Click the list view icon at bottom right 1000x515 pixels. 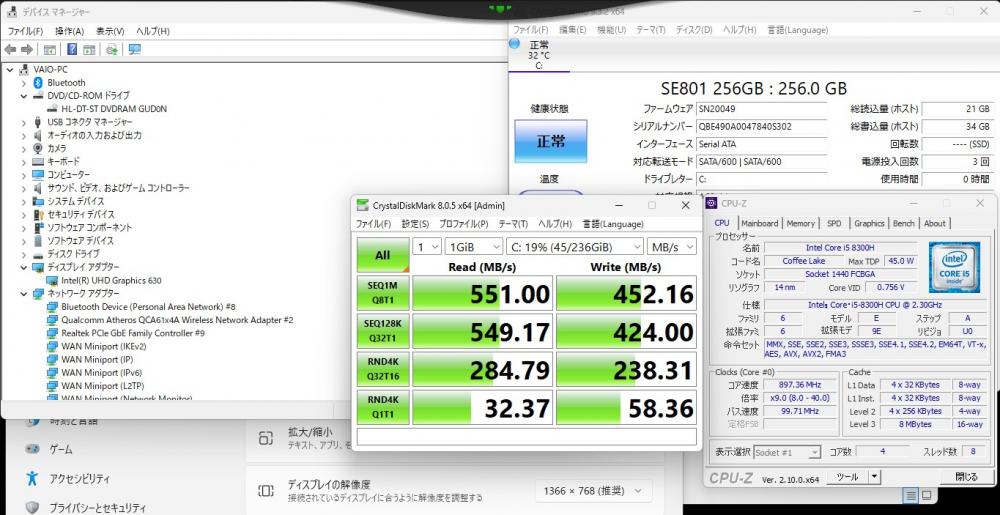pyautogui.click(x=911, y=495)
